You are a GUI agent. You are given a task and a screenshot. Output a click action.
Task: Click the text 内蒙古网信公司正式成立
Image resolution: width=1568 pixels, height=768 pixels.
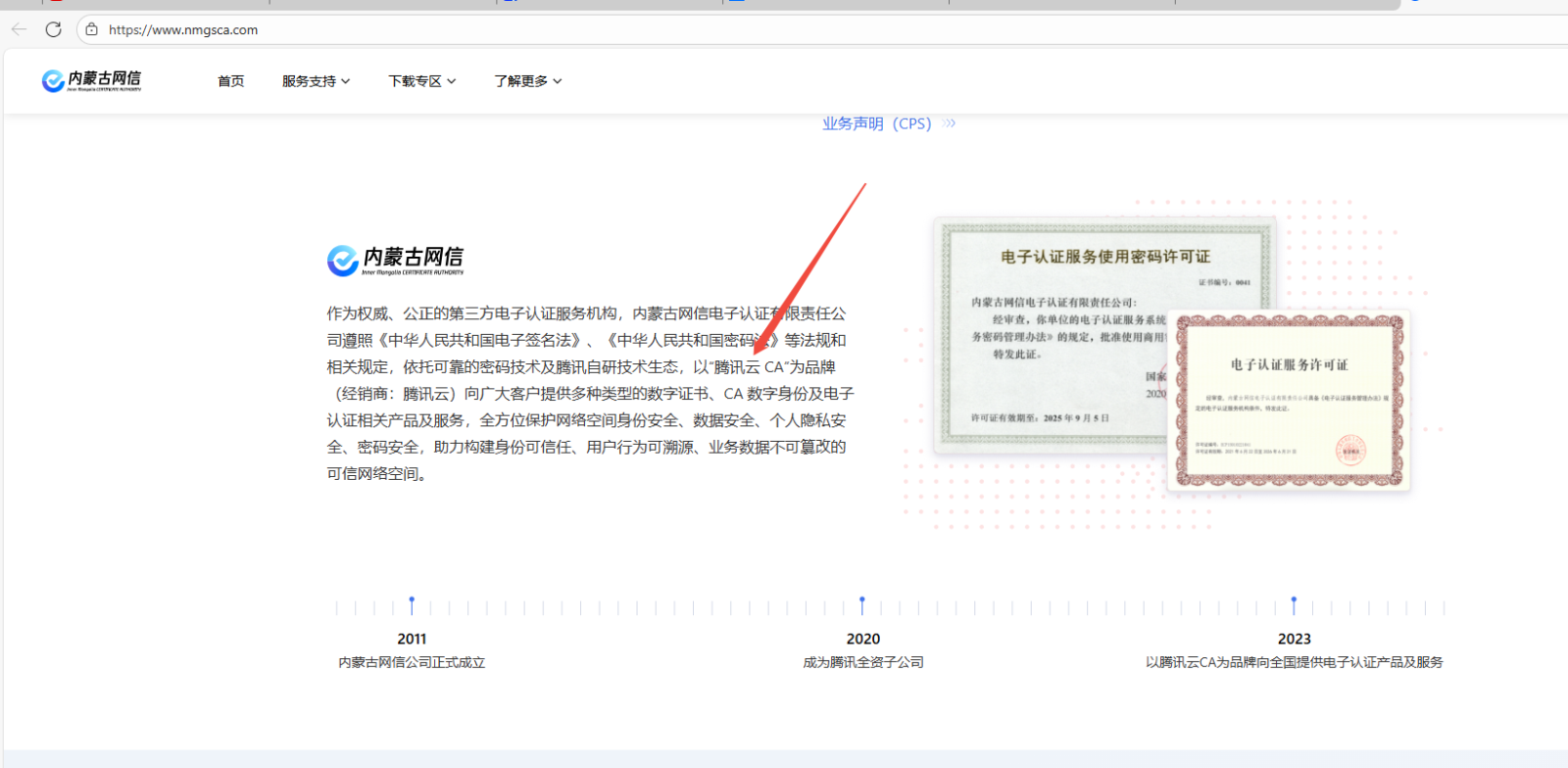[x=412, y=662]
